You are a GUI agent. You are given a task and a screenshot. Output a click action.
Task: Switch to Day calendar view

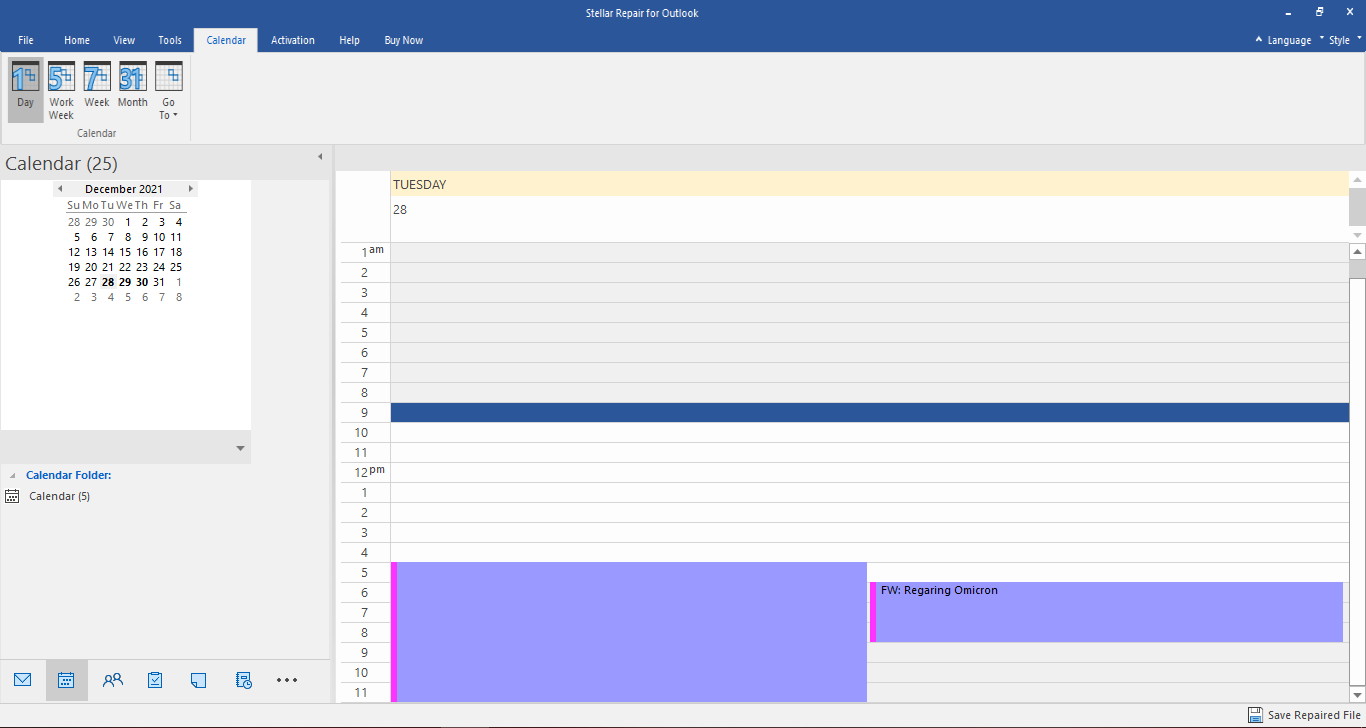coord(26,88)
